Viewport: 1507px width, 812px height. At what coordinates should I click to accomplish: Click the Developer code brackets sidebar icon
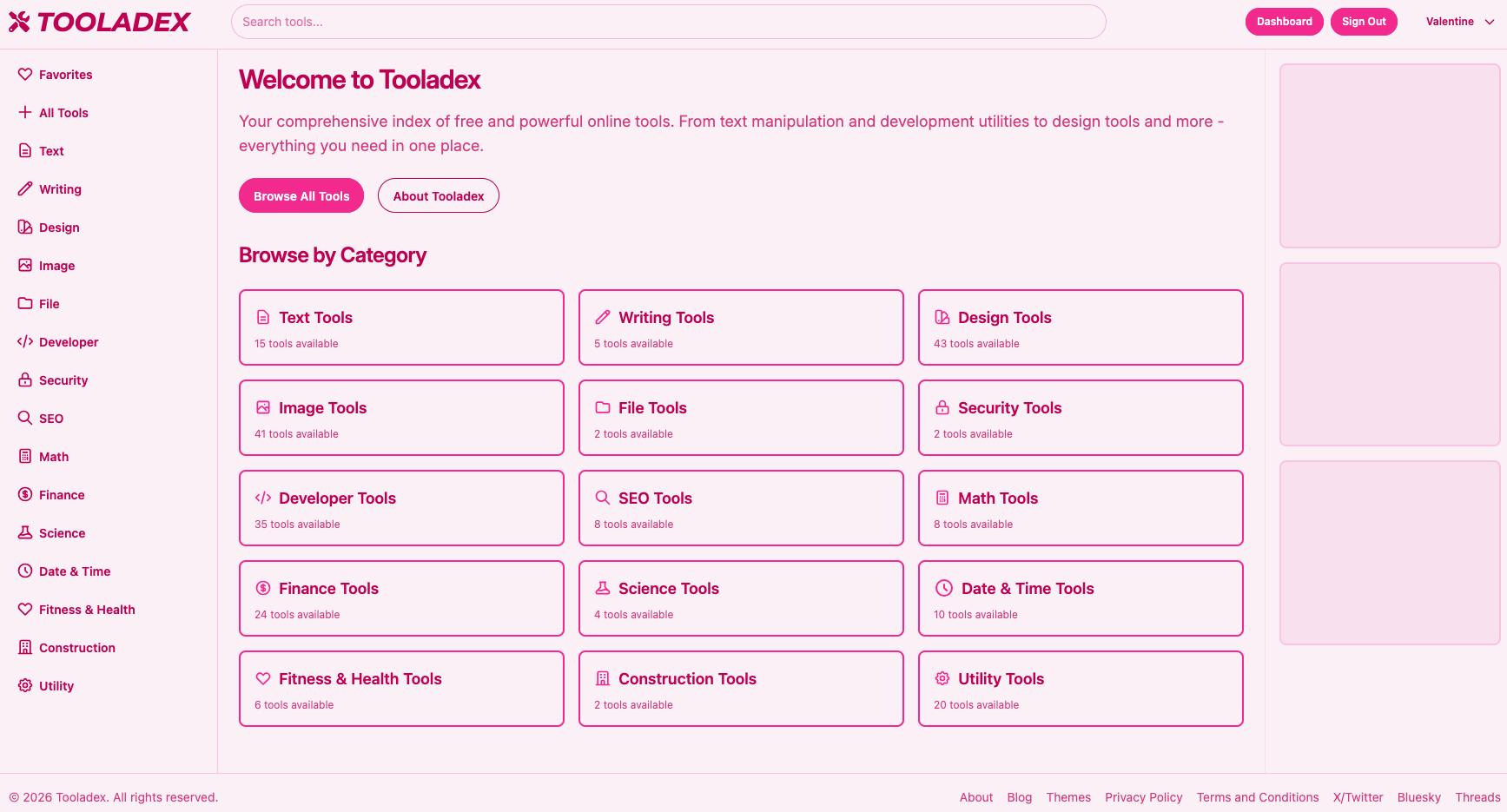click(x=25, y=342)
